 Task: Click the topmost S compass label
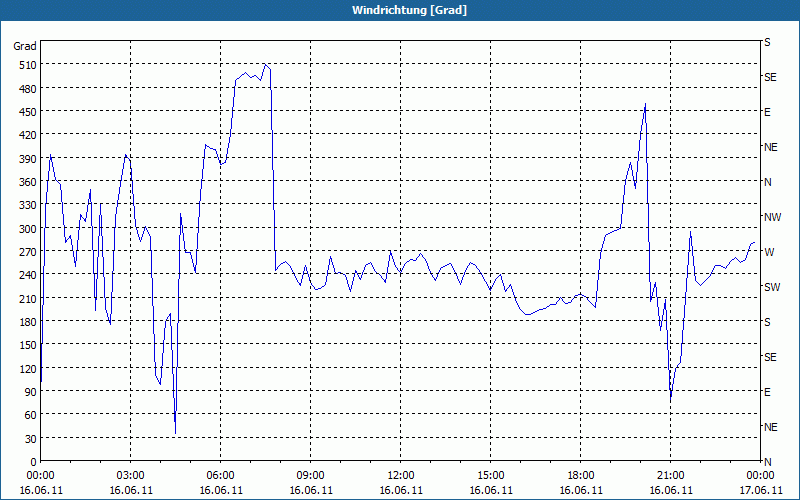pos(767,42)
